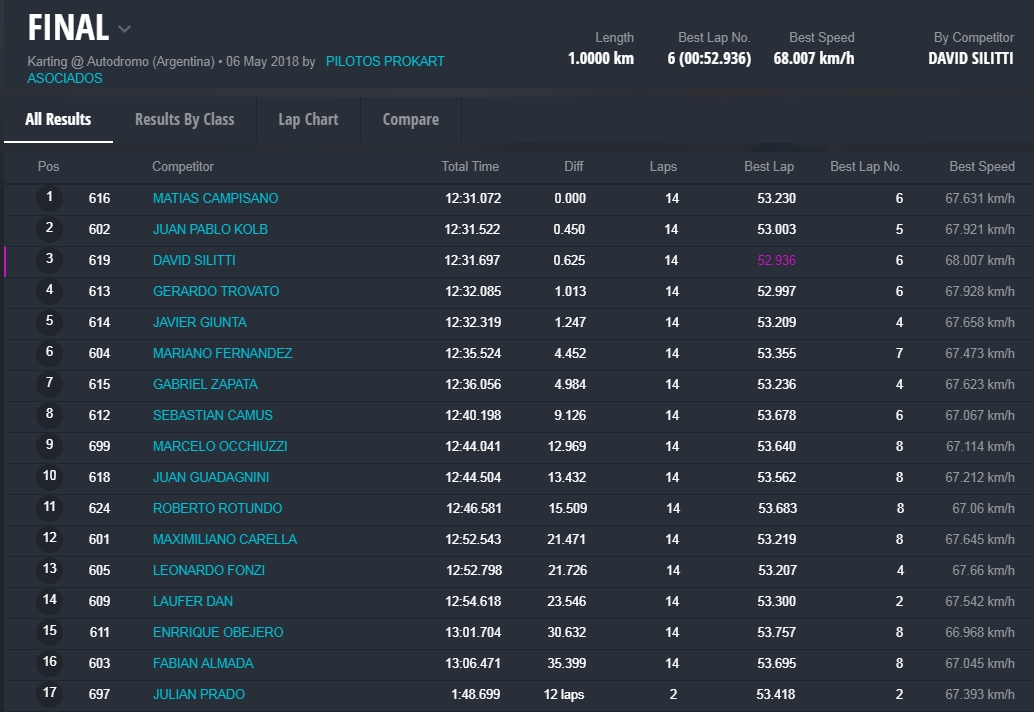Image resolution: width=1034 pixels, height=712 pixels.
Task: Open competitor JULIAN PRADO
Action: coord(198,694)
